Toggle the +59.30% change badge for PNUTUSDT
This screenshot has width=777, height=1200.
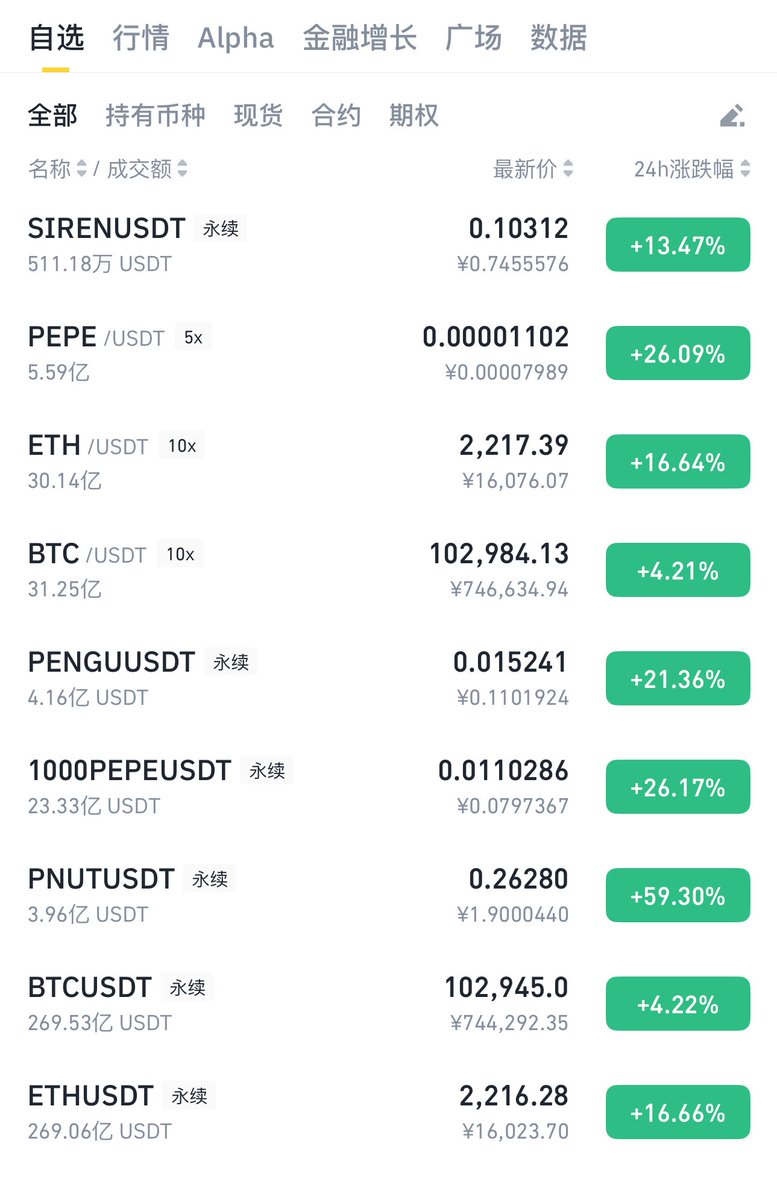point(678,896)
